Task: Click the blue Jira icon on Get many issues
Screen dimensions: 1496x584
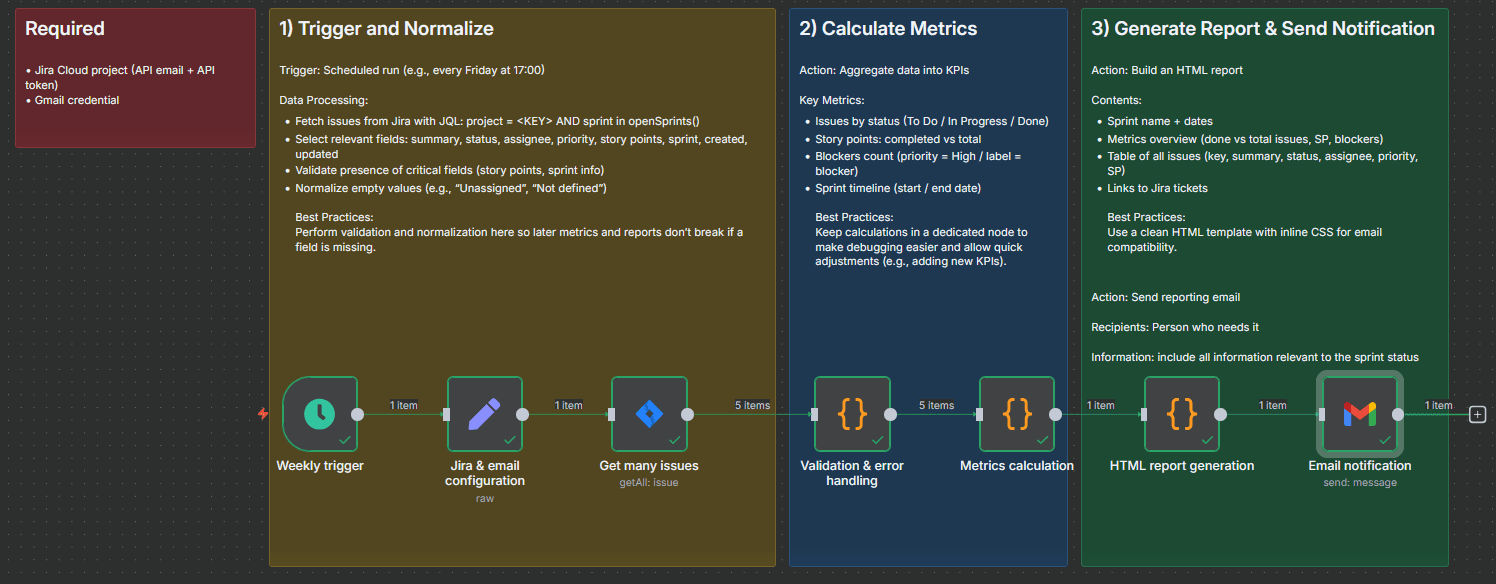Action: (648, 413)
